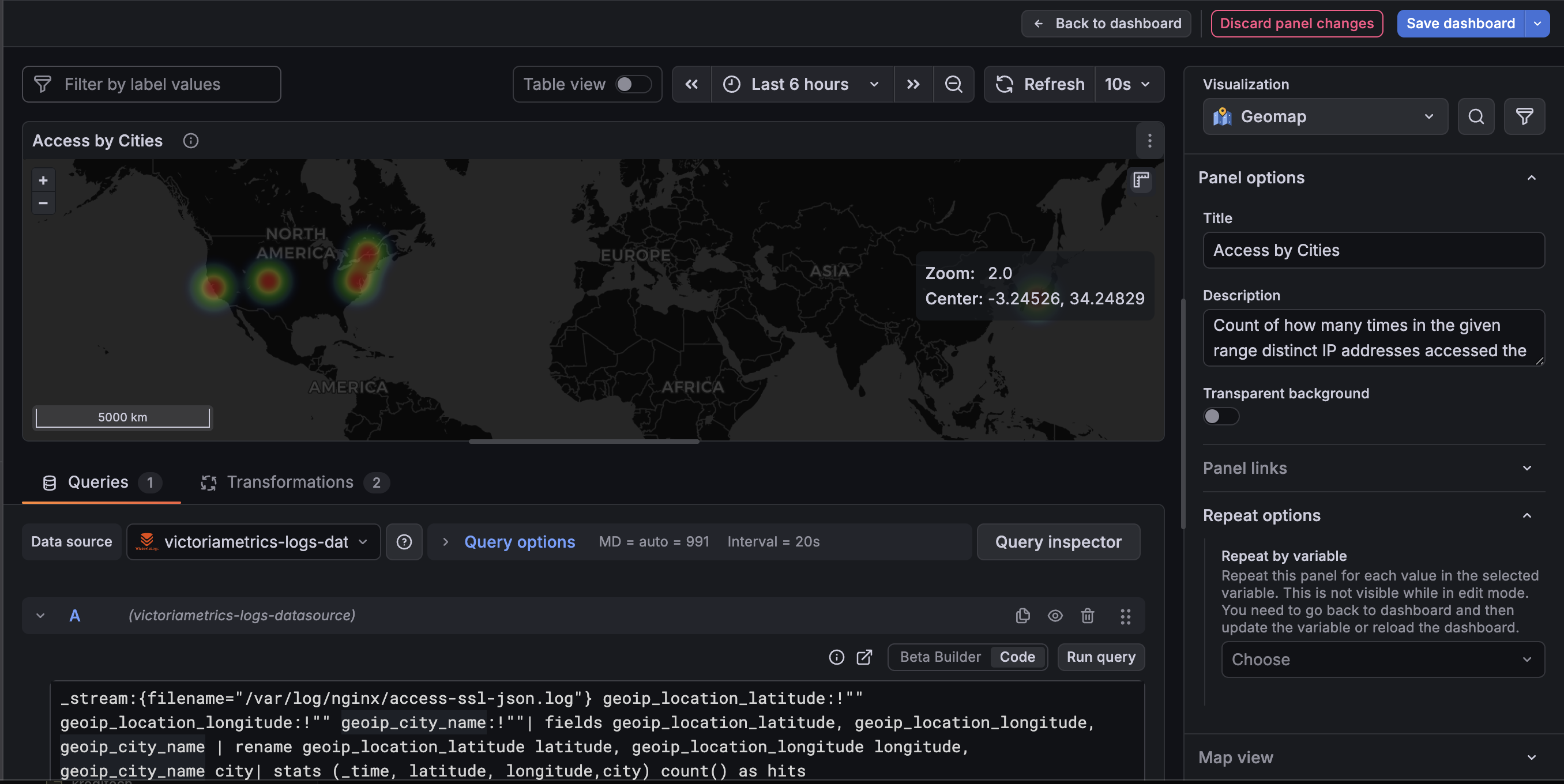
Task: Click Discard panel changes
Action: 1296,24
